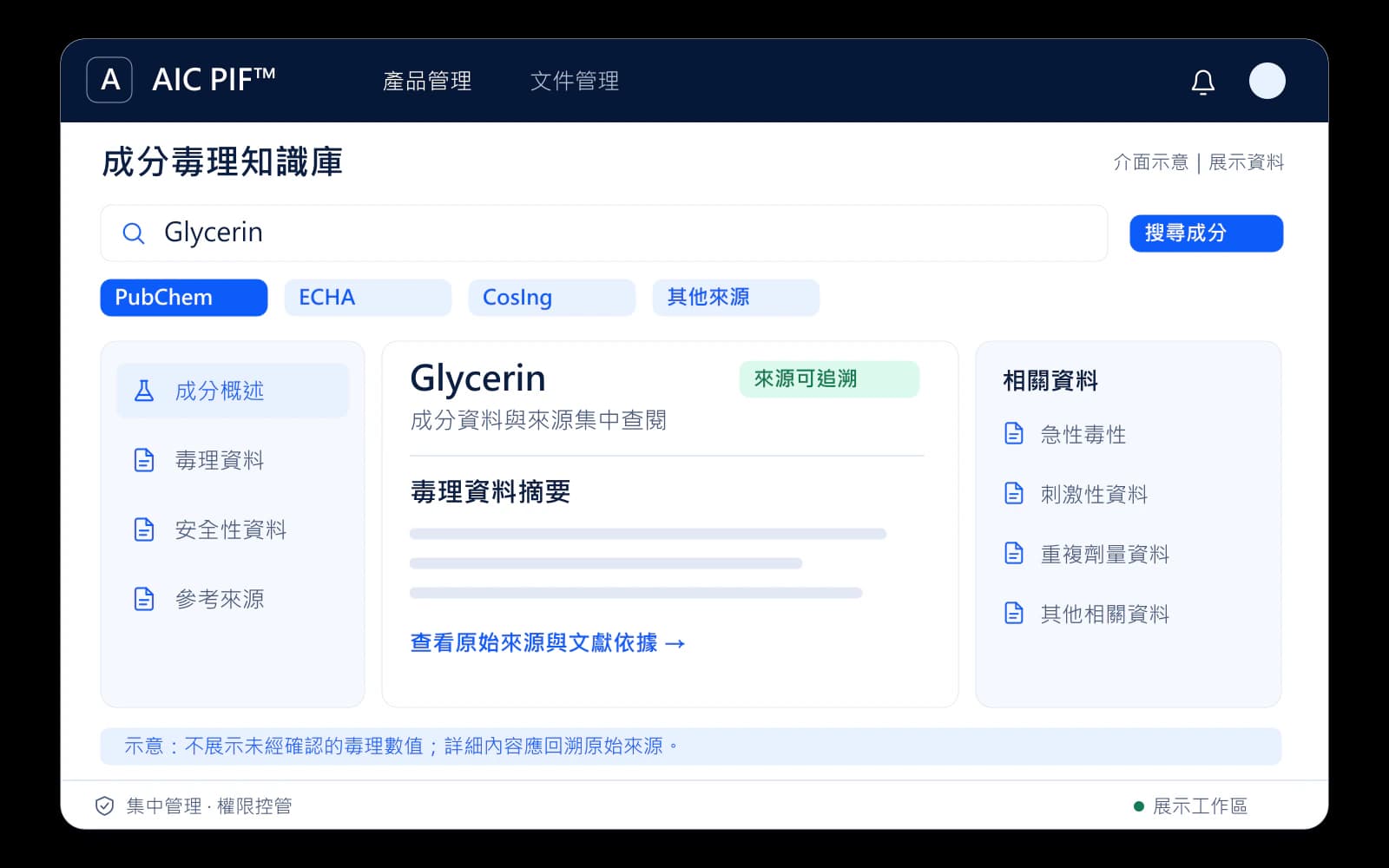
Task: Click the document icon beside 安全性資料
Action: point(144,529)
